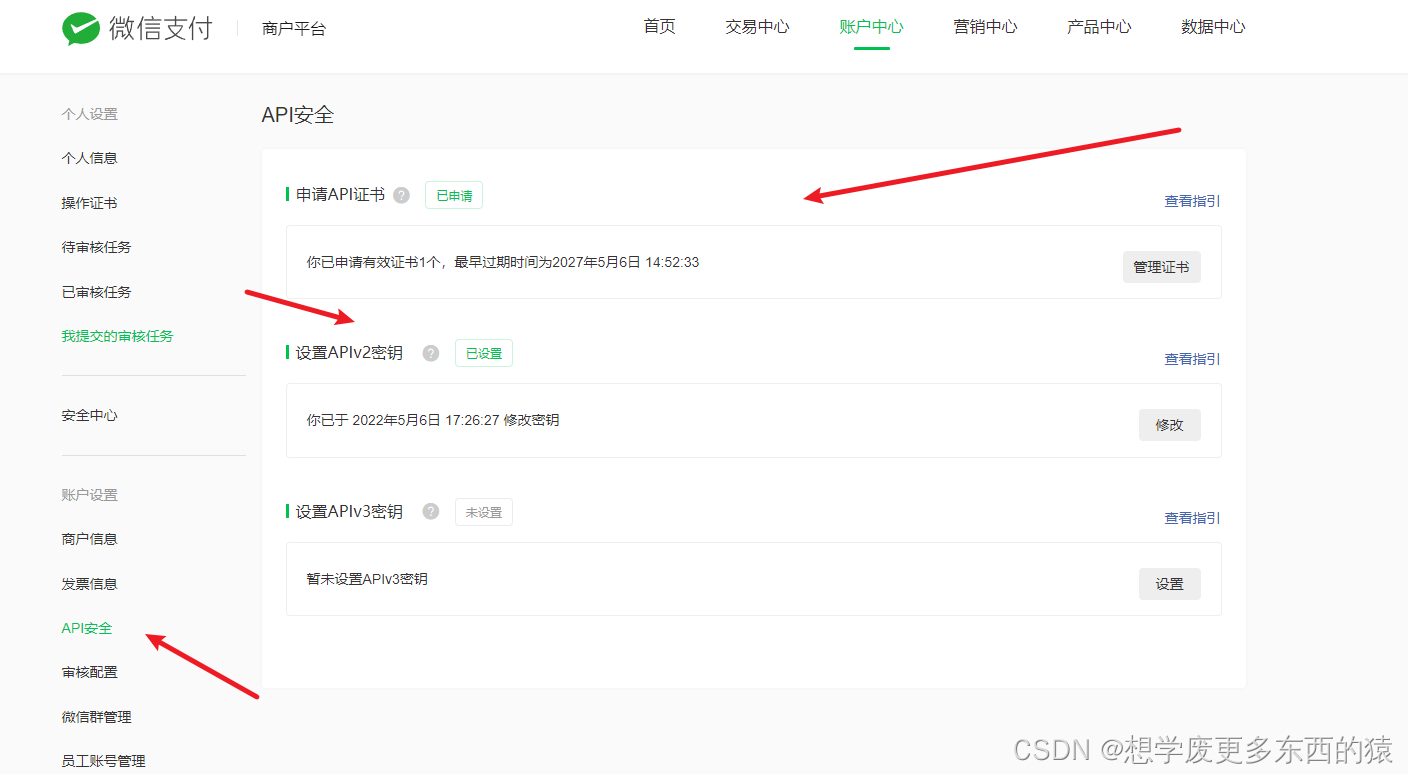This screenshot has width=1408, height=774.
Task: Open 查看指引 for API certificate
Action: coord(1190,201)
